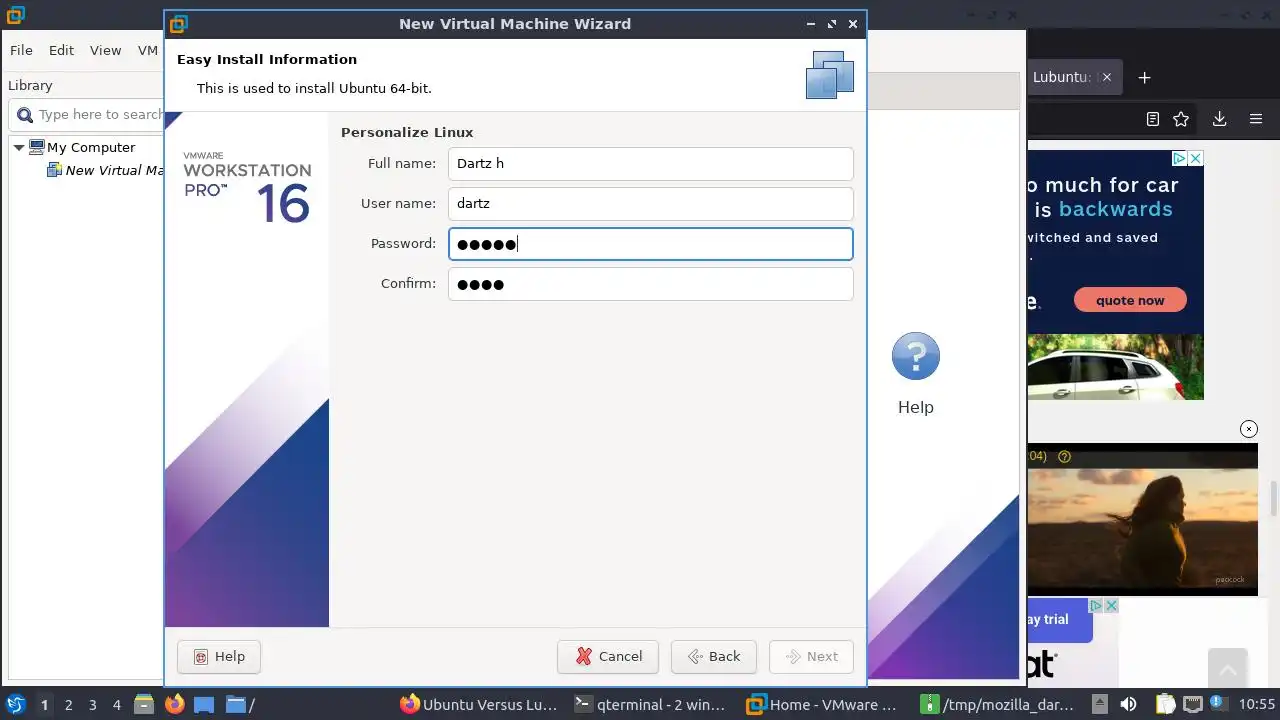Open the VM menu in VMware Workstation
The width and height of the screenshot is (1280, 720).
click(148, 50)
